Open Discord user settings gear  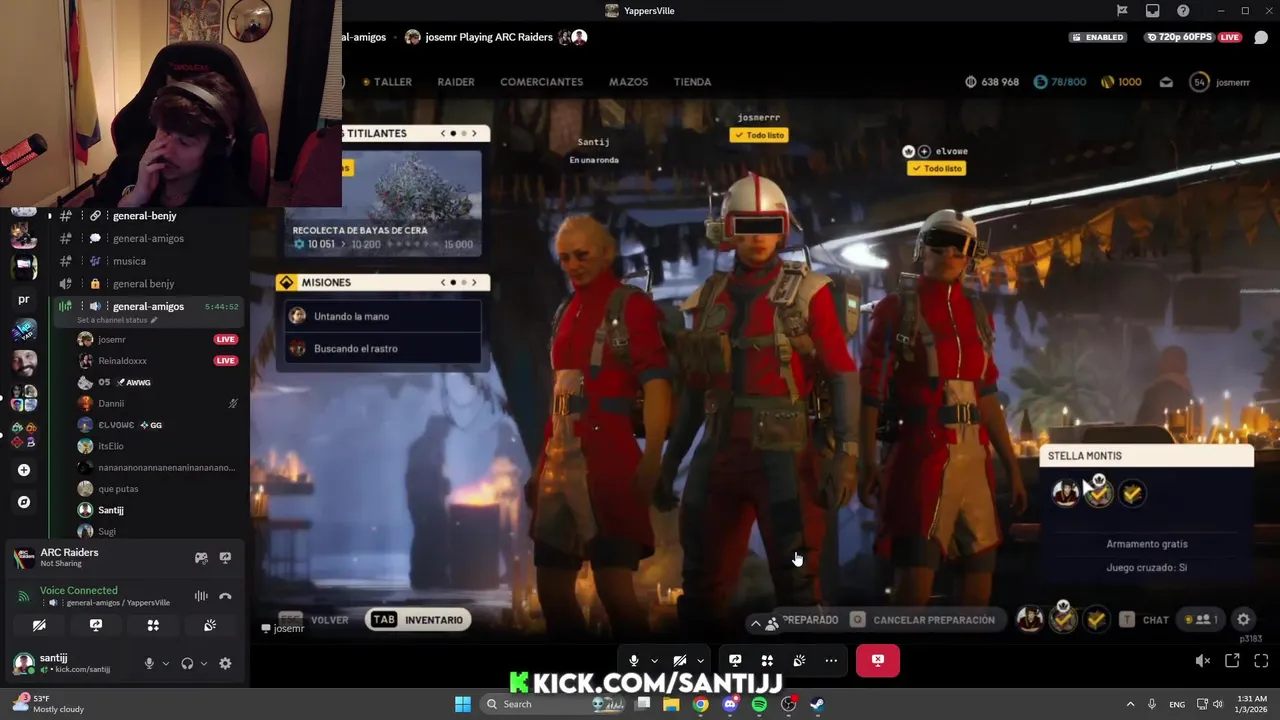tap(225, 663)
